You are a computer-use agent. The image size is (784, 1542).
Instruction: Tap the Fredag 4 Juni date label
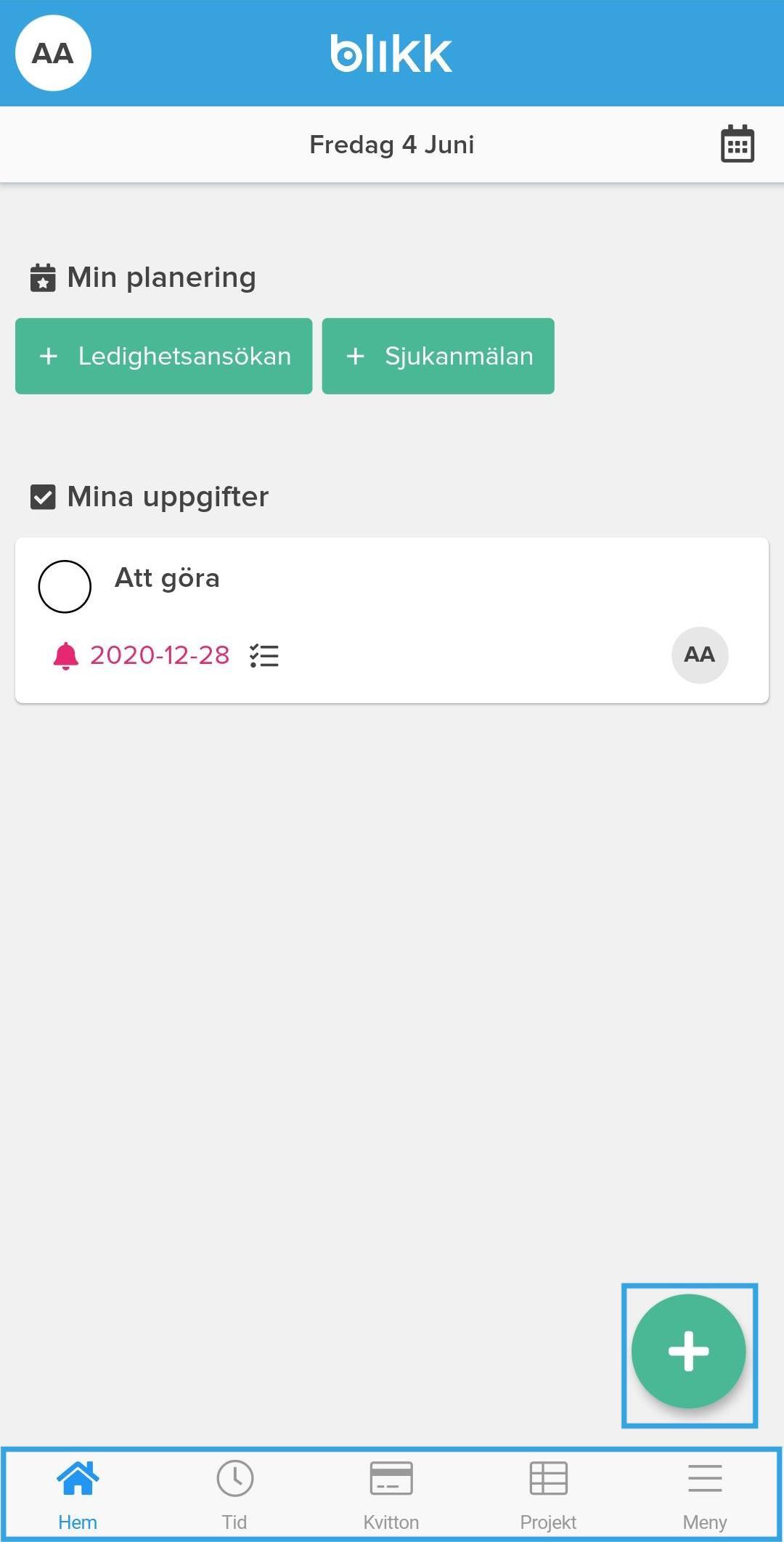pos(391,145)
